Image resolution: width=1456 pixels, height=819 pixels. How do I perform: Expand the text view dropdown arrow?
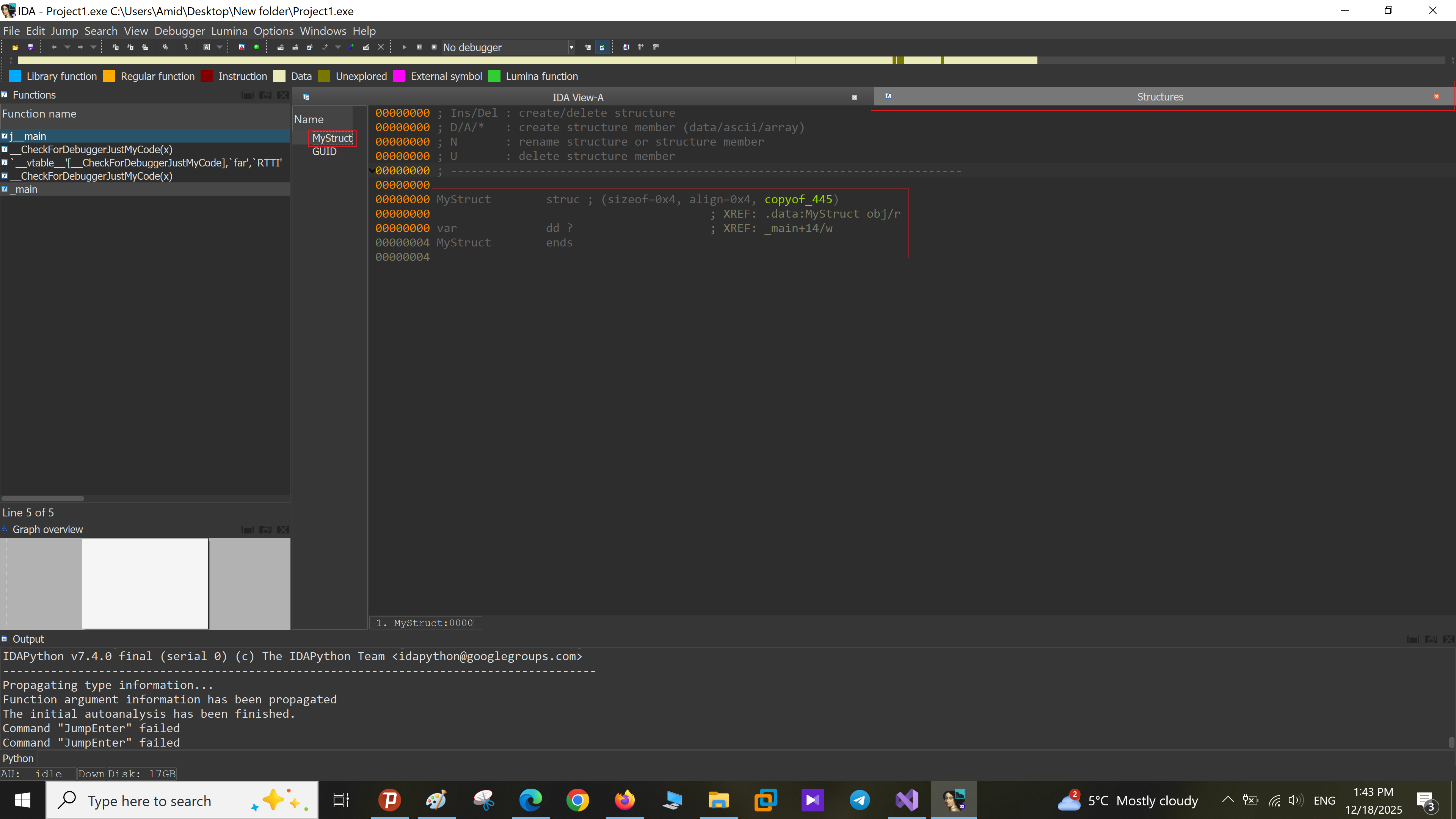[x=220, y=47]
